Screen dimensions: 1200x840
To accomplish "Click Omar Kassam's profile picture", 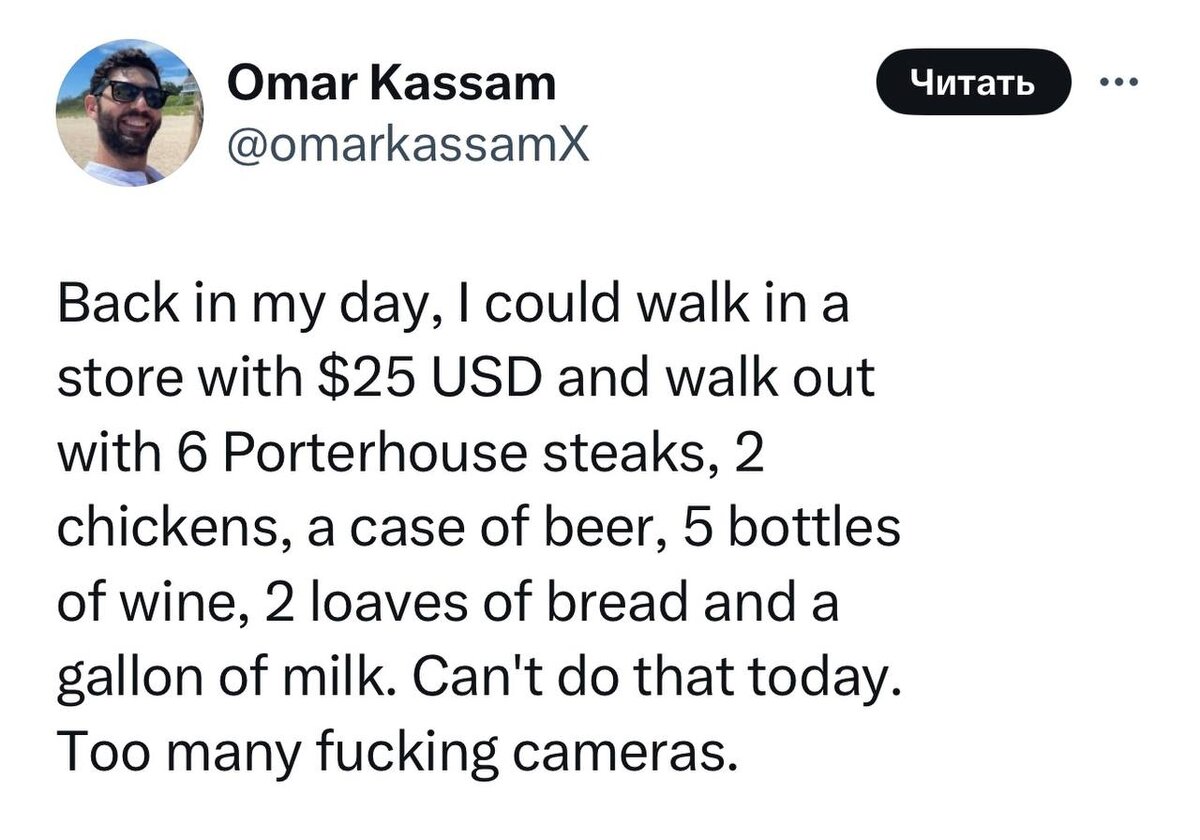I will pos(130,113).
